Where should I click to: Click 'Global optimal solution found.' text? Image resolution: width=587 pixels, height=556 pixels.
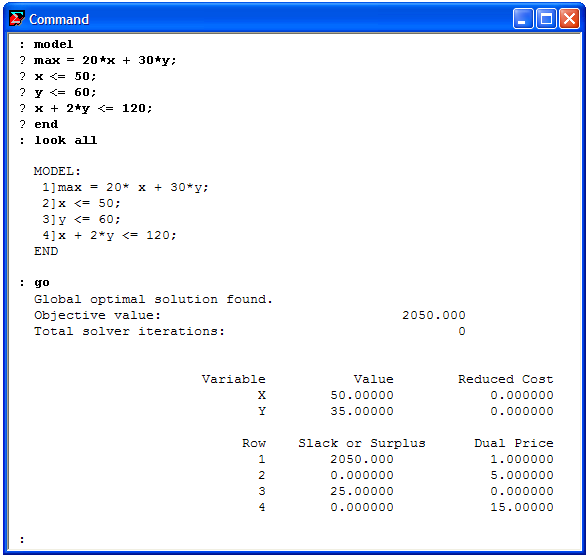pyautogui.click(x=153, y=299)
